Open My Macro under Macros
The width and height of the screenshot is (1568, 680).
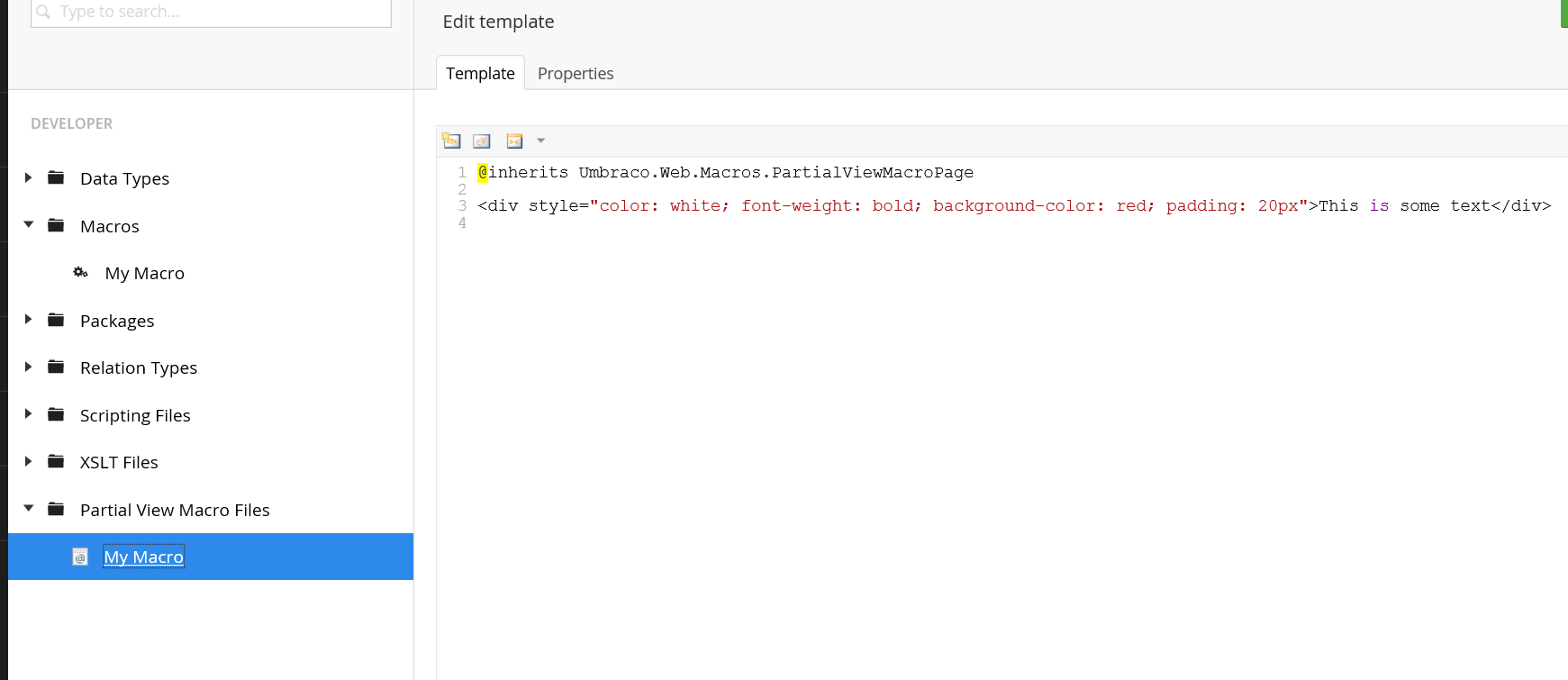tap(144, 273)
